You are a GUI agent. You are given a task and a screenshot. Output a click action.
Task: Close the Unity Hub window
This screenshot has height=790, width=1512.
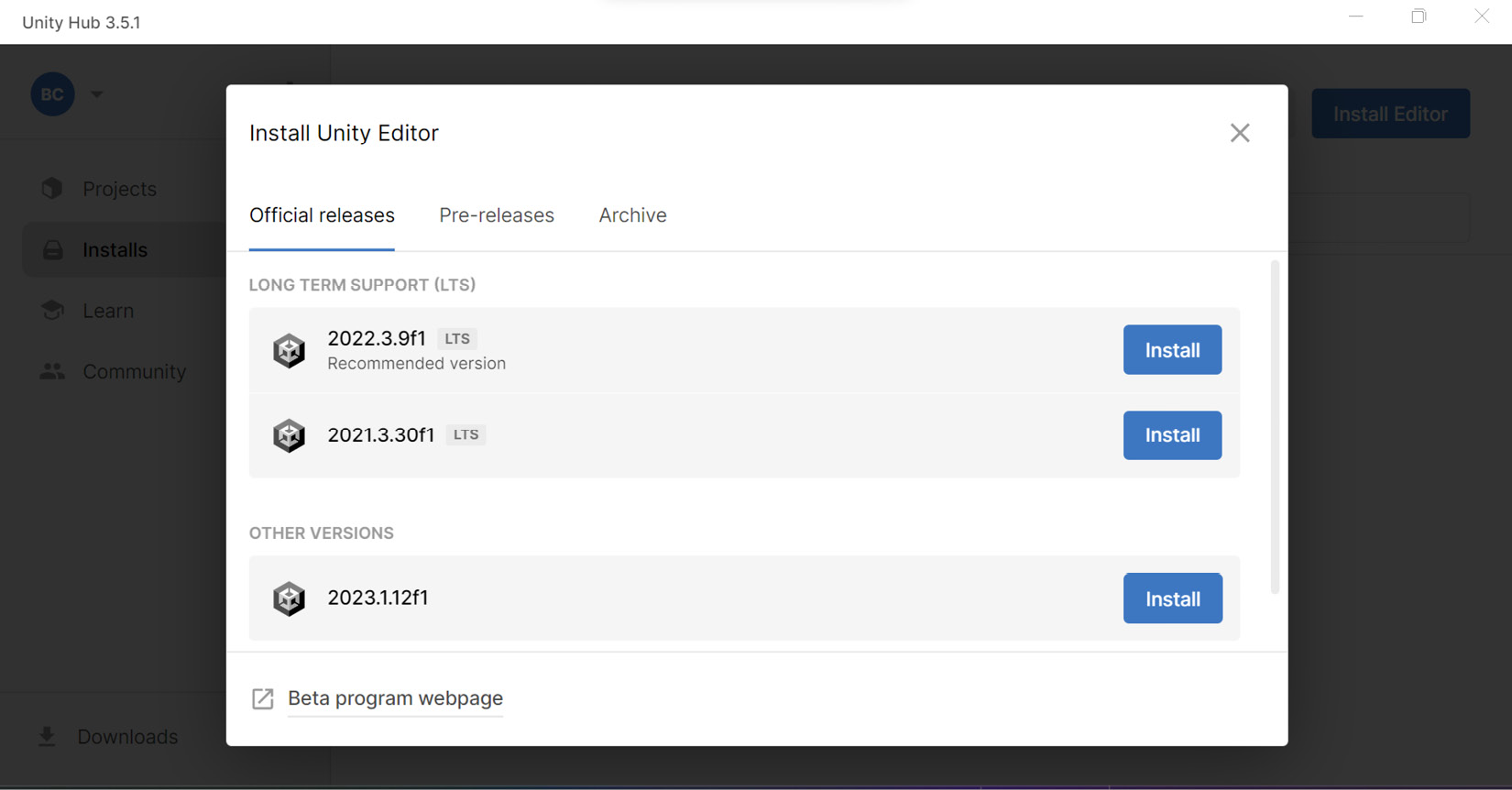tap(1482, 16)
